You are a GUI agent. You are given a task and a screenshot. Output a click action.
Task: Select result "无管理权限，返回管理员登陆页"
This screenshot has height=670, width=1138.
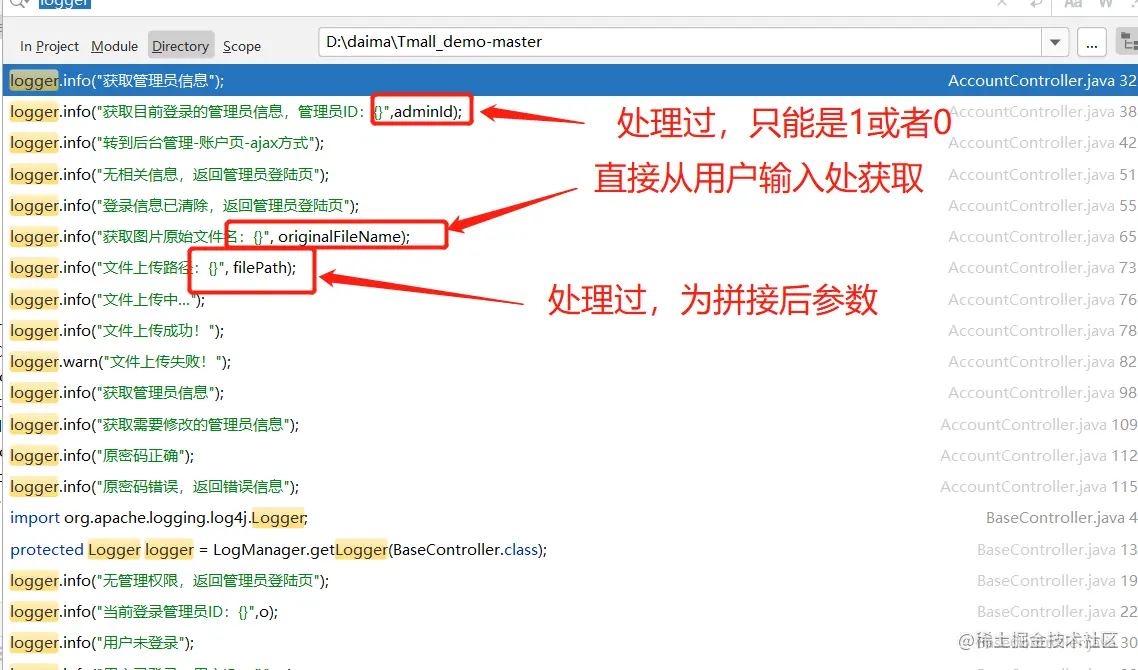coord(570,581)
